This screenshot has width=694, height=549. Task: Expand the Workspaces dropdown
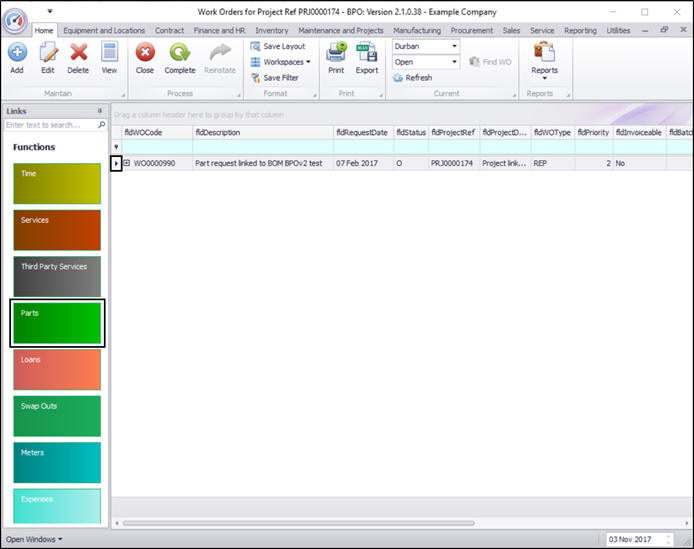[281, 62]
